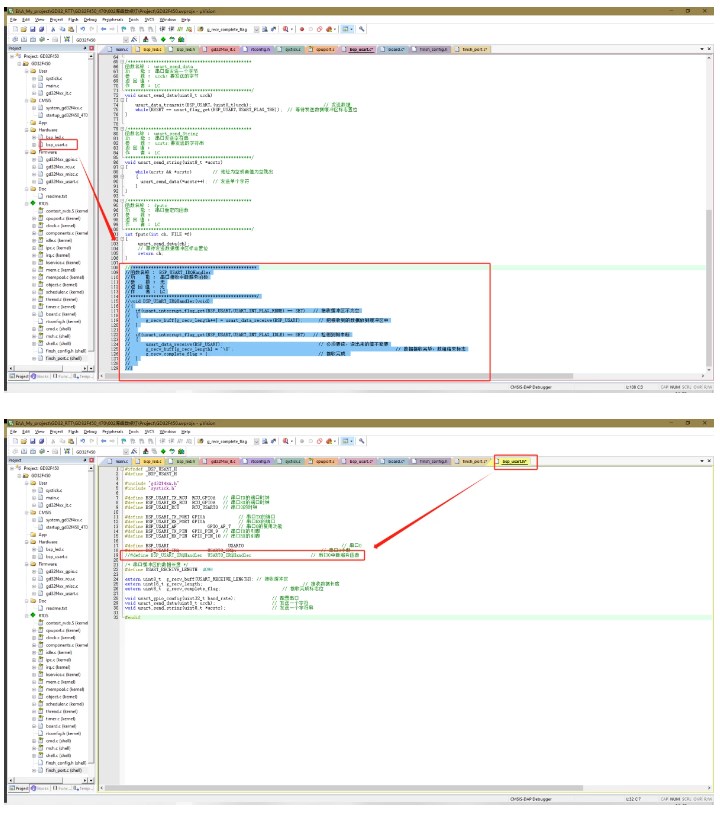This screenshot has height=814, width=720.
Task: Open Debug menu in bottom window
Action: pos(90,431)
